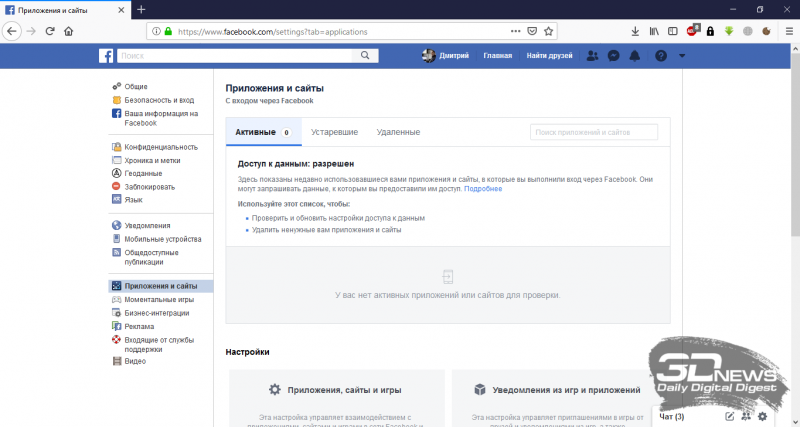The height and width of the screenshot is (427, 800).
Task: Click Firefox forward arrow button
Action: [31, 31]
